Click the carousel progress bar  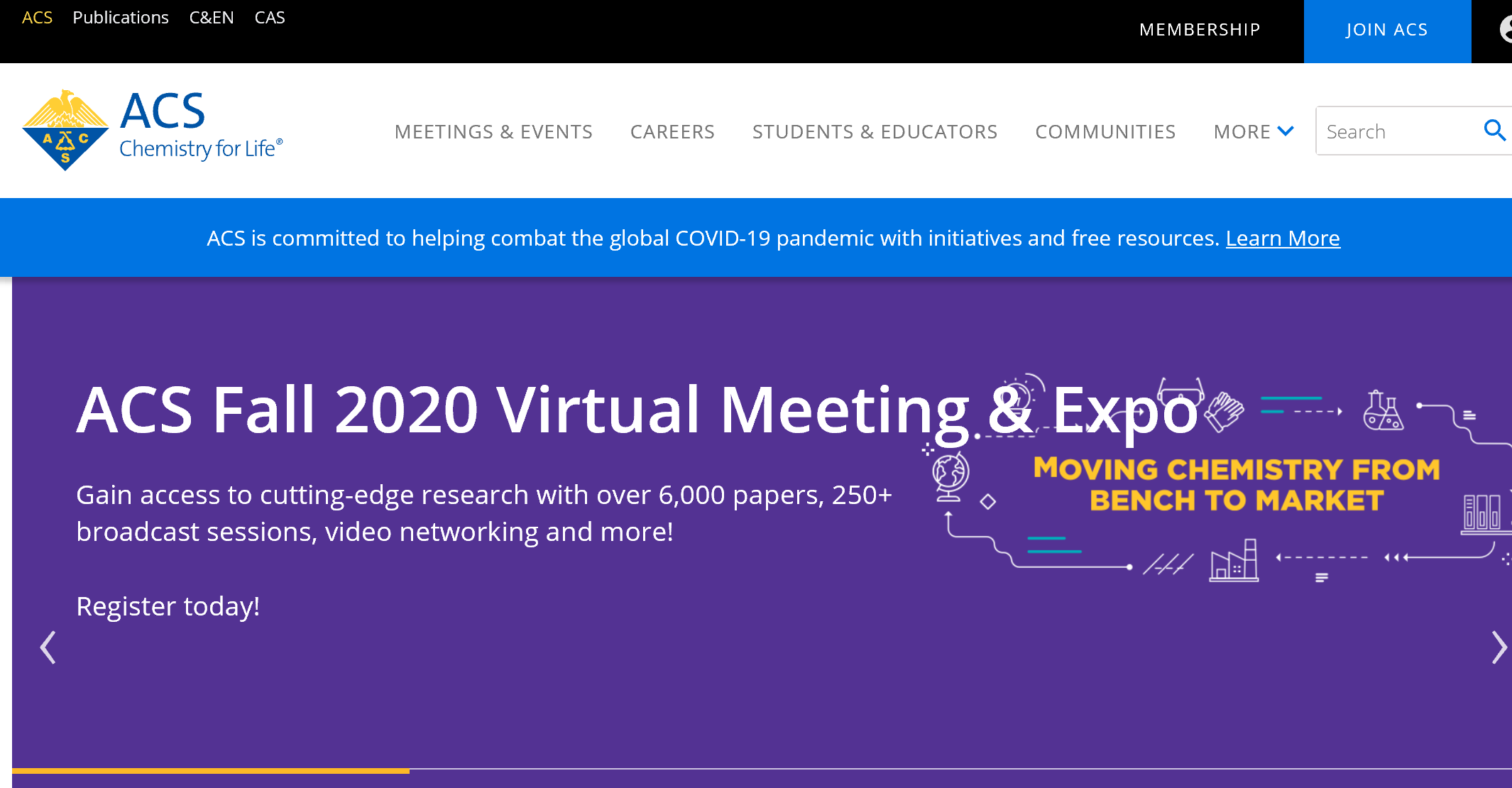coord(762,770)
